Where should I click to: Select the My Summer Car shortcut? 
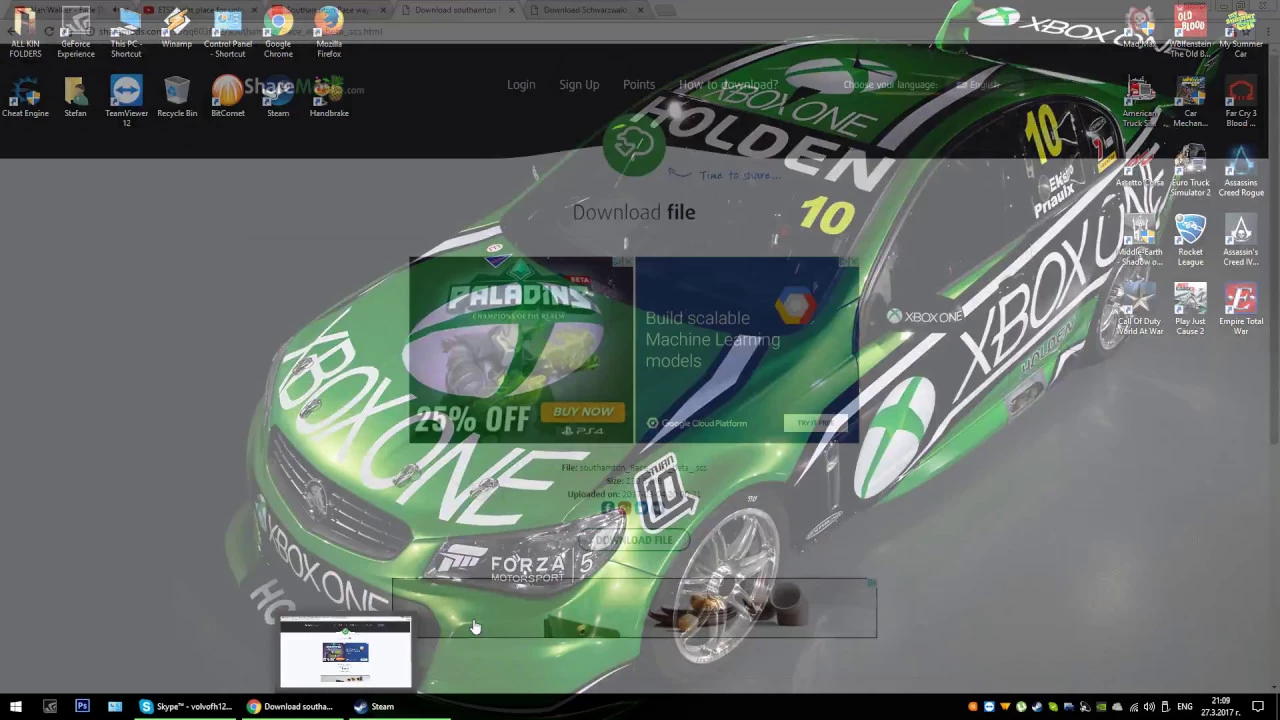point(1241,32)
